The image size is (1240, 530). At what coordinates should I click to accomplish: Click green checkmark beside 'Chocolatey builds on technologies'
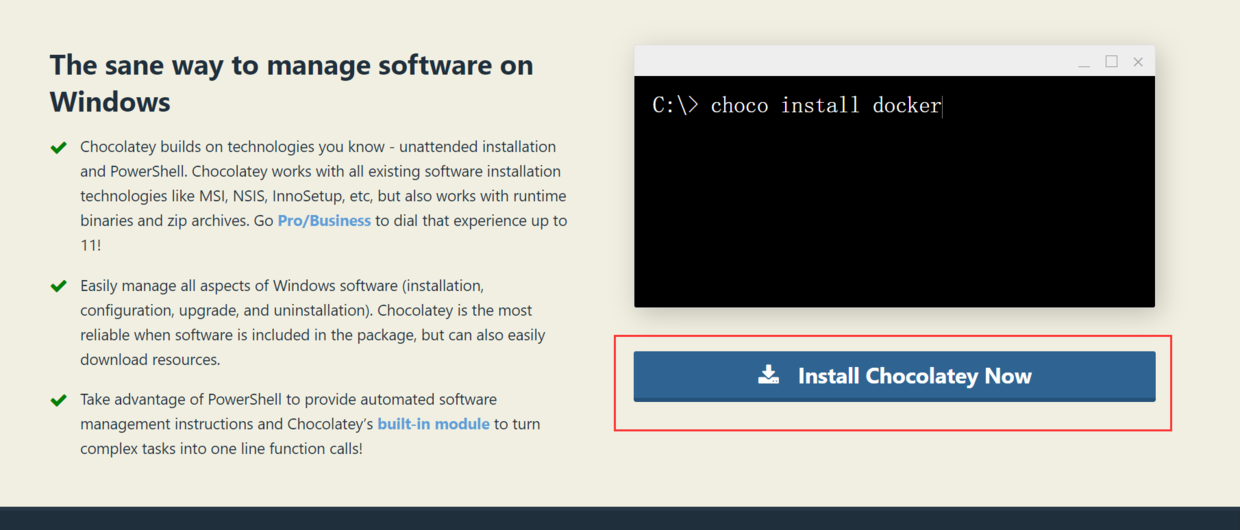59,148
